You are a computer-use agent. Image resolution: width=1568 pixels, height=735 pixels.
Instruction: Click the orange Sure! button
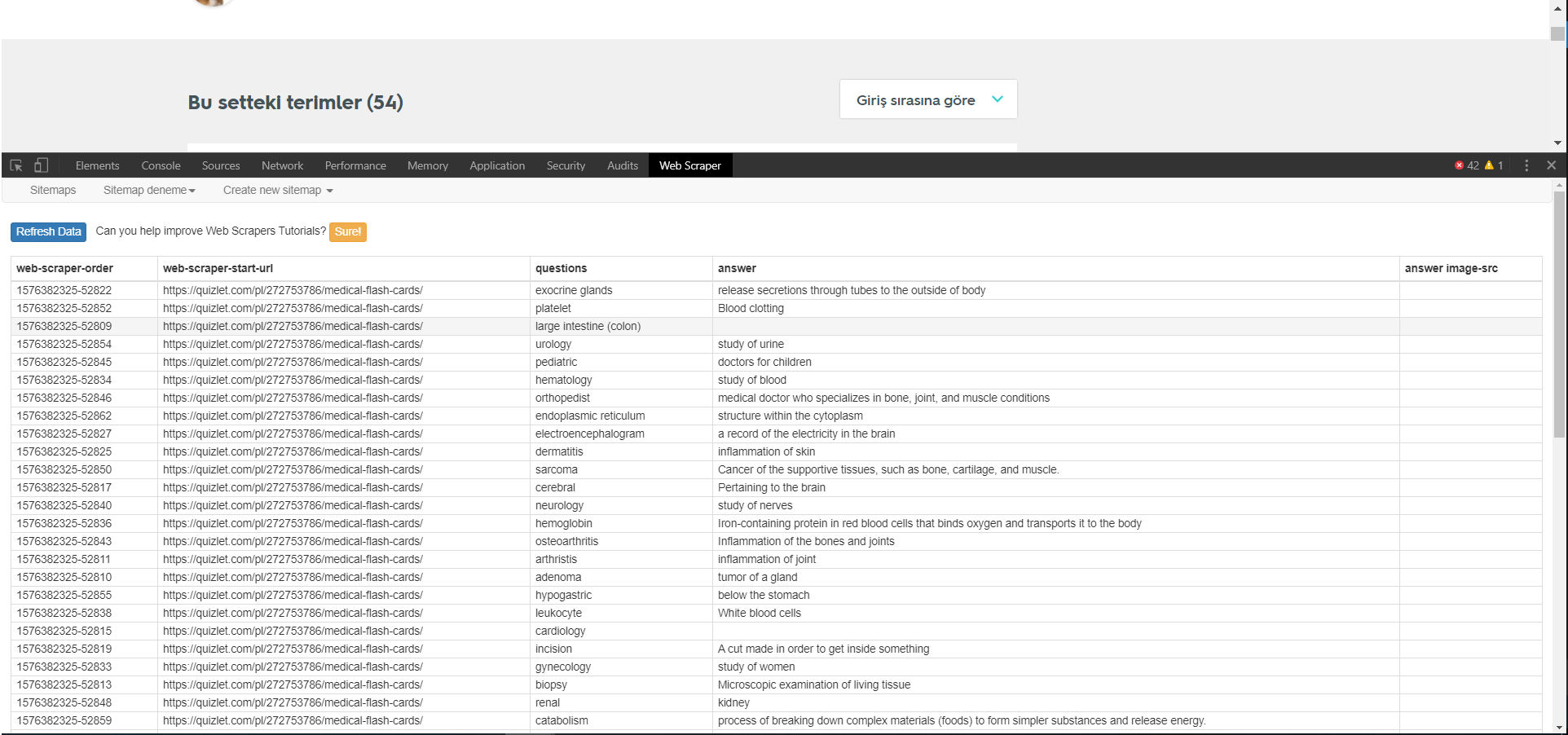(x=347, y=232)
